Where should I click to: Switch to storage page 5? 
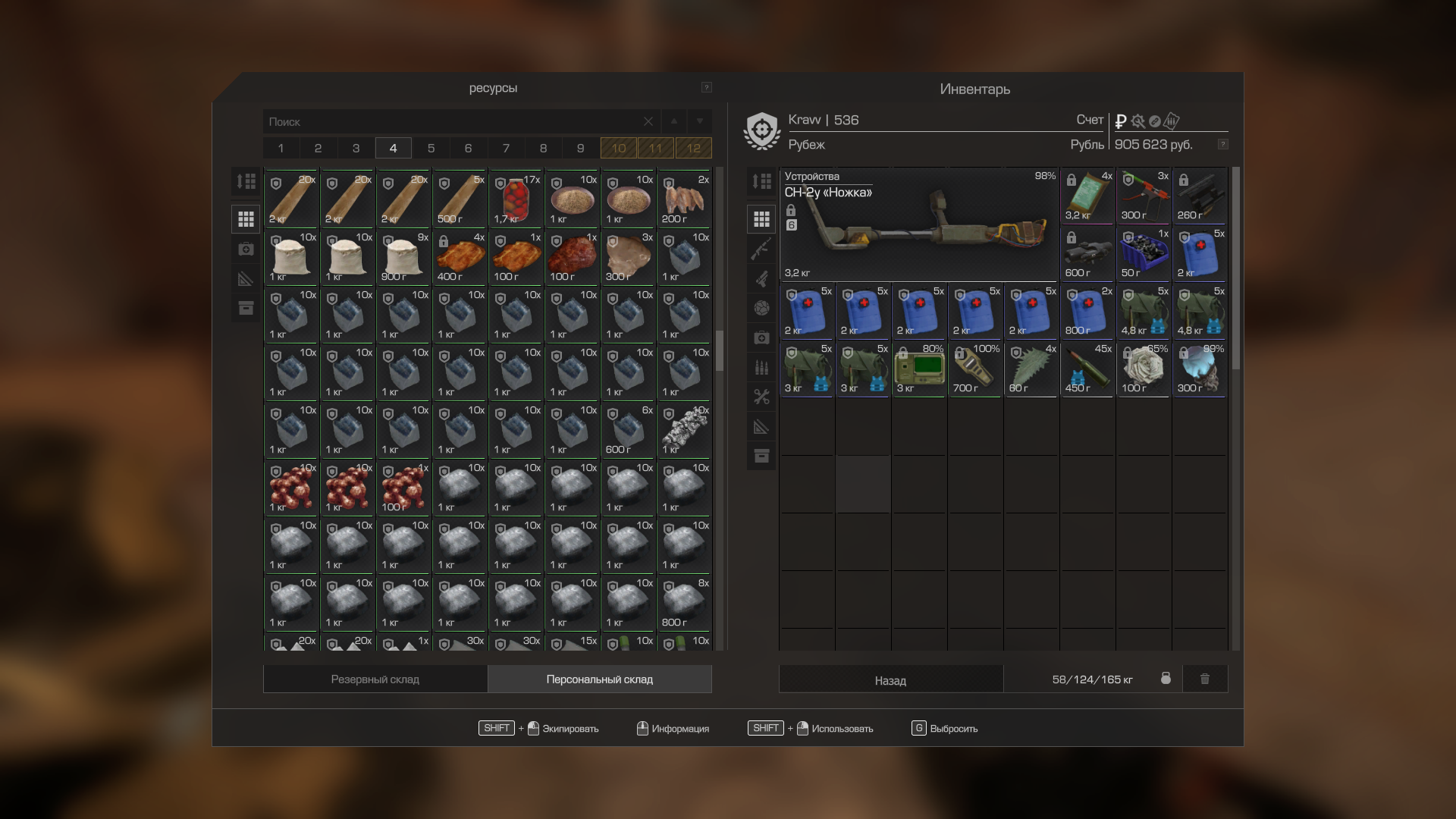click(431, 148)
